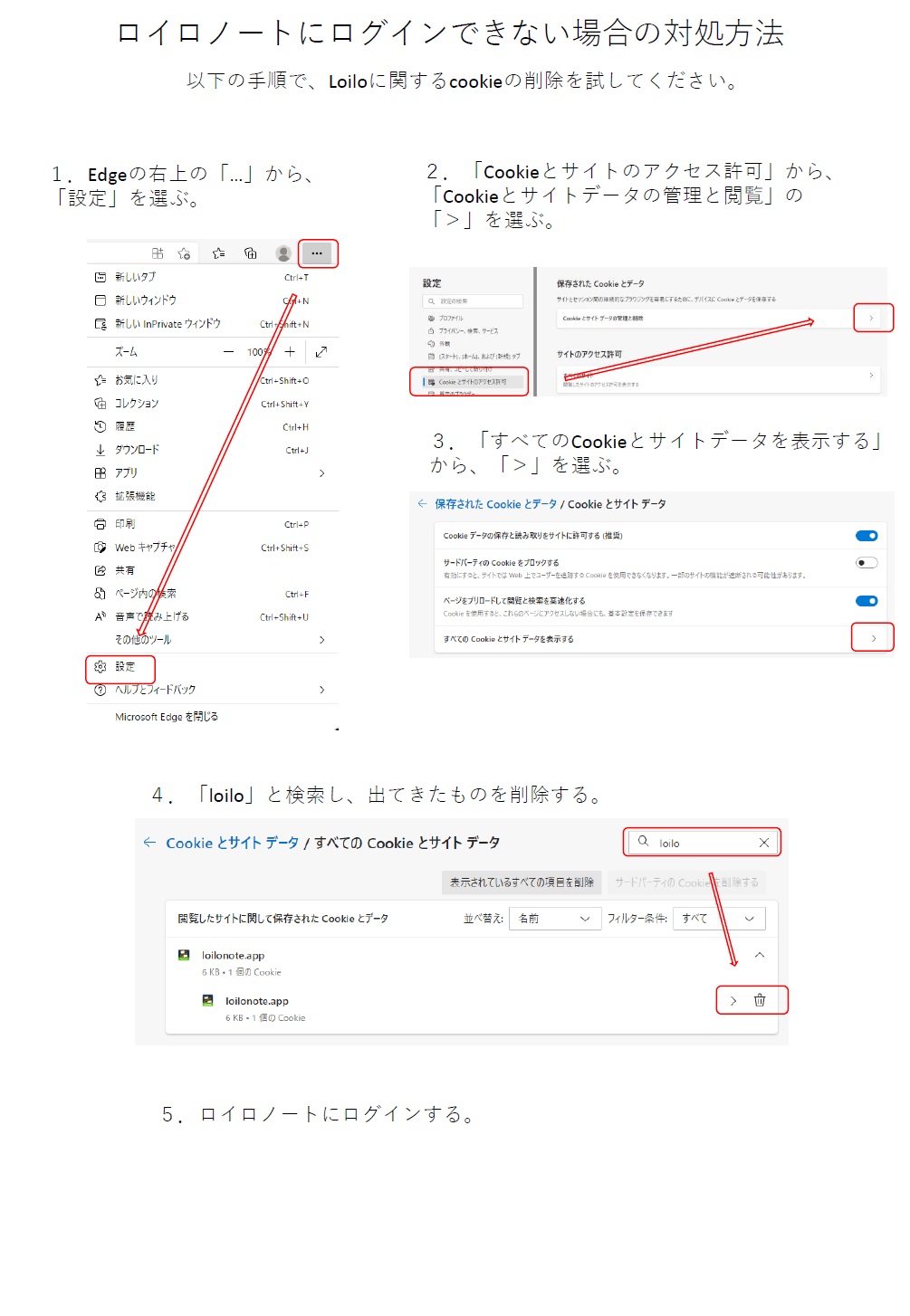The width and height of the screenshot is (910, 1316).
Task: Toggle ページをプリロード preload switch
Action: (x=867, y=601)
